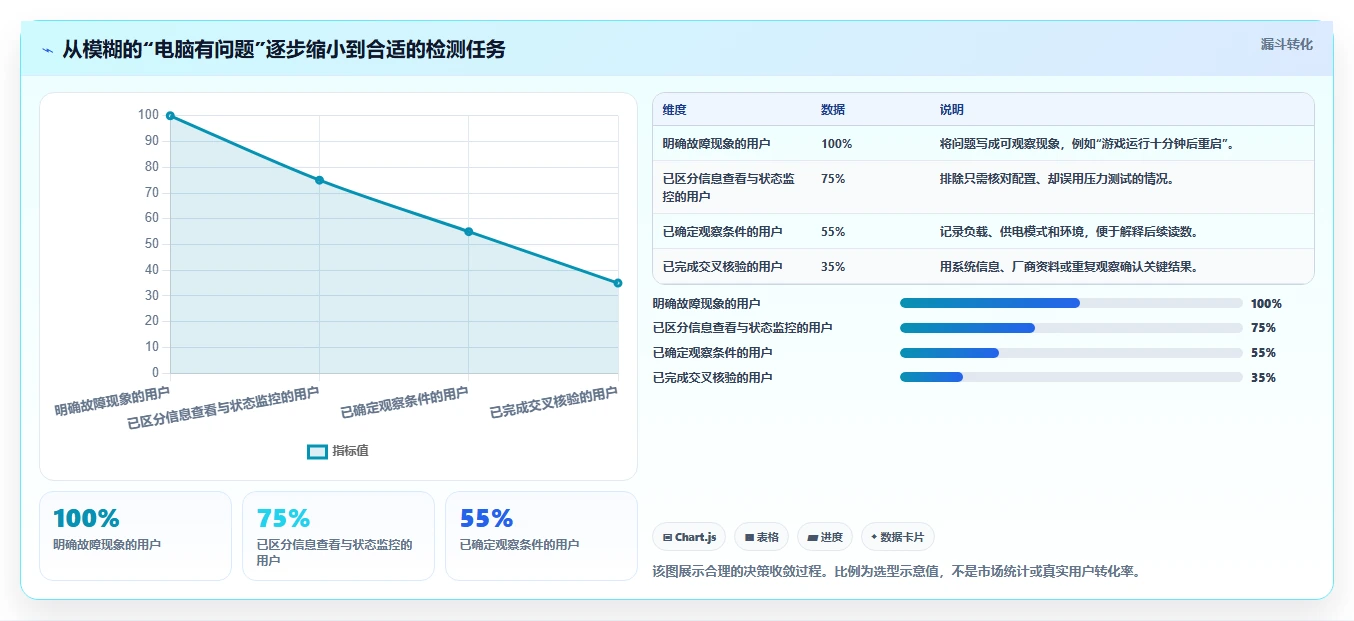Select the 进度 tag
Image resolution: width=1354 pixels, height=621 pixels.
[x=825, y=537]
